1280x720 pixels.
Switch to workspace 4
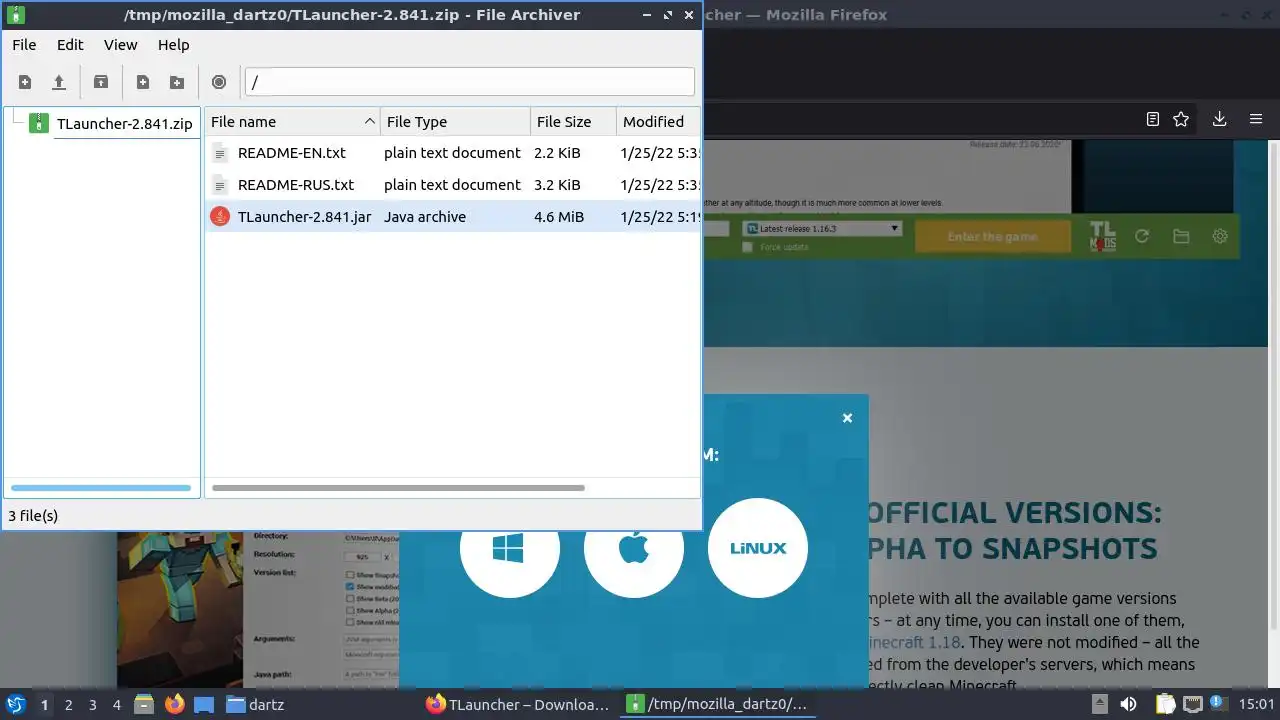(x=117, y=705)
